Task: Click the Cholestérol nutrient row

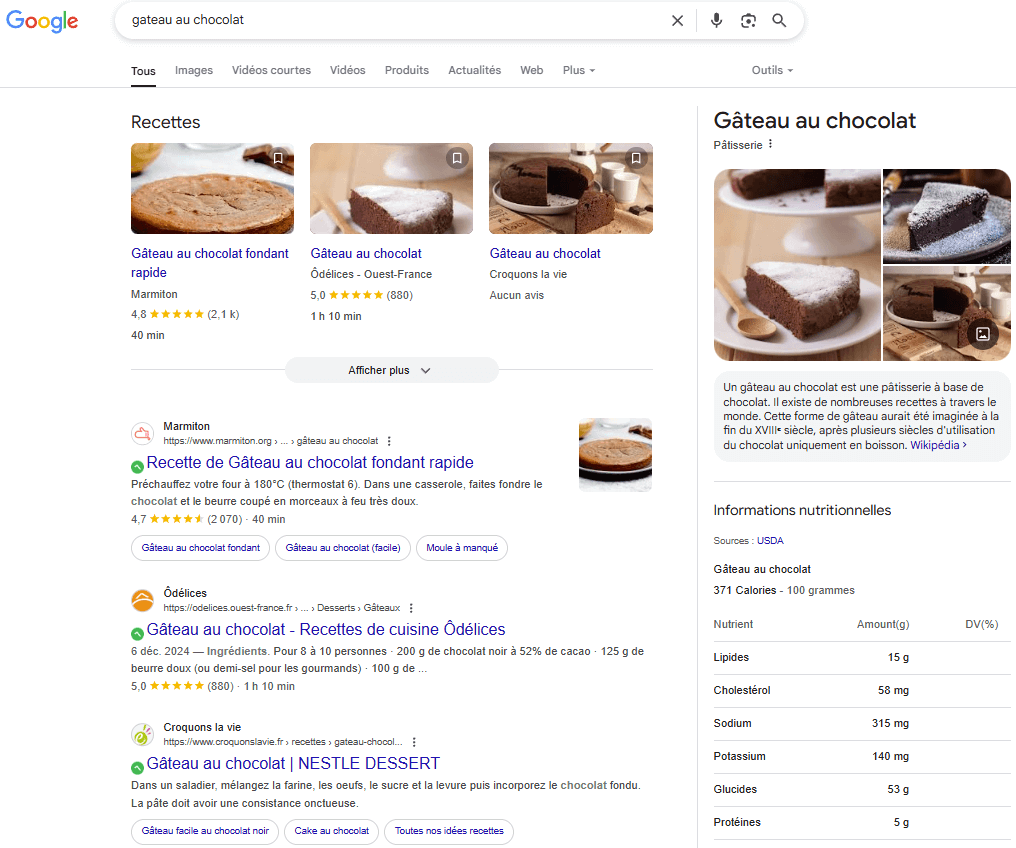Action: tap(862, 691)
